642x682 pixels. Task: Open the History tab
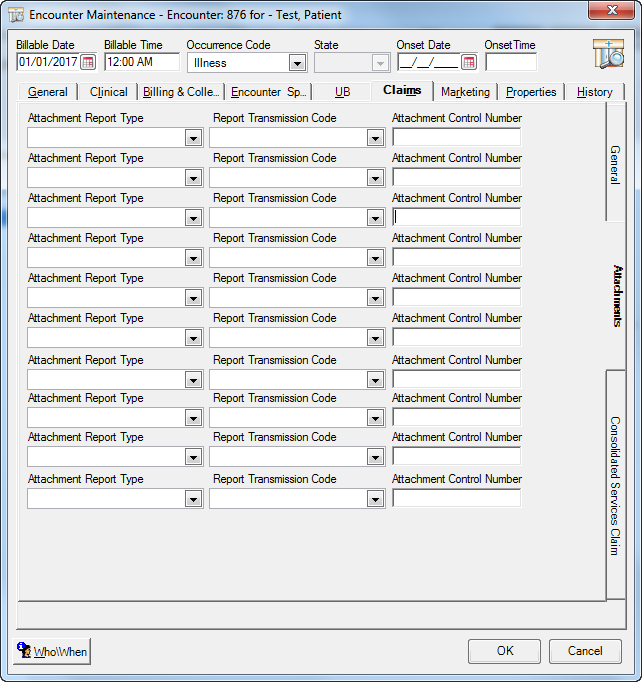[x=594, y=92]
